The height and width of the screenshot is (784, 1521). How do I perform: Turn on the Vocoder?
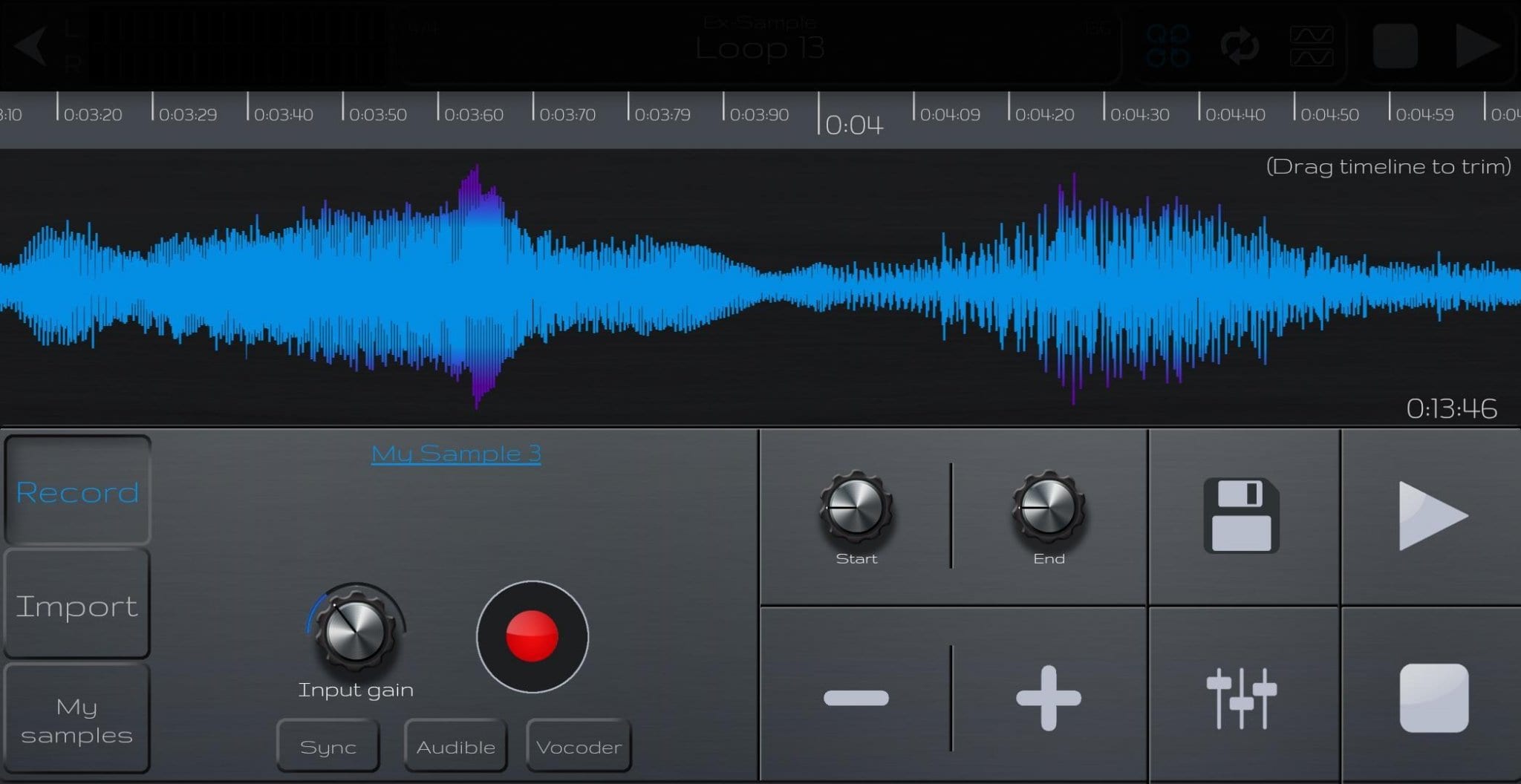578,745
